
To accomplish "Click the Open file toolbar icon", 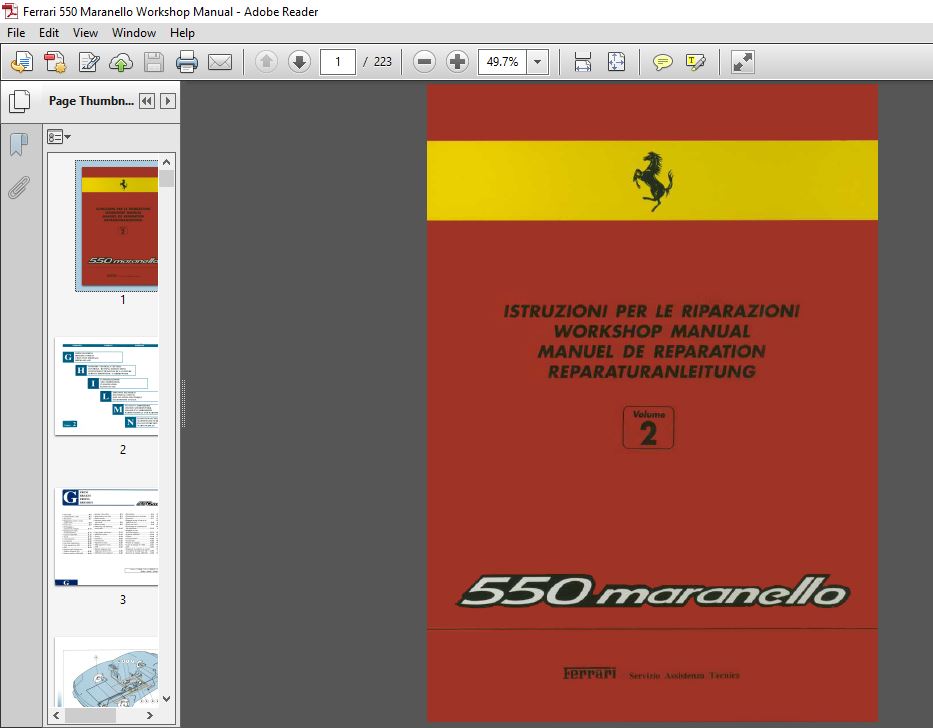I will point(22,62).
